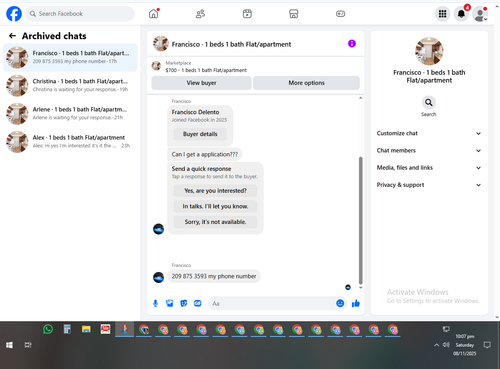Send quick response 'In talks. I'll let you know.'

(x=215, y=206)
